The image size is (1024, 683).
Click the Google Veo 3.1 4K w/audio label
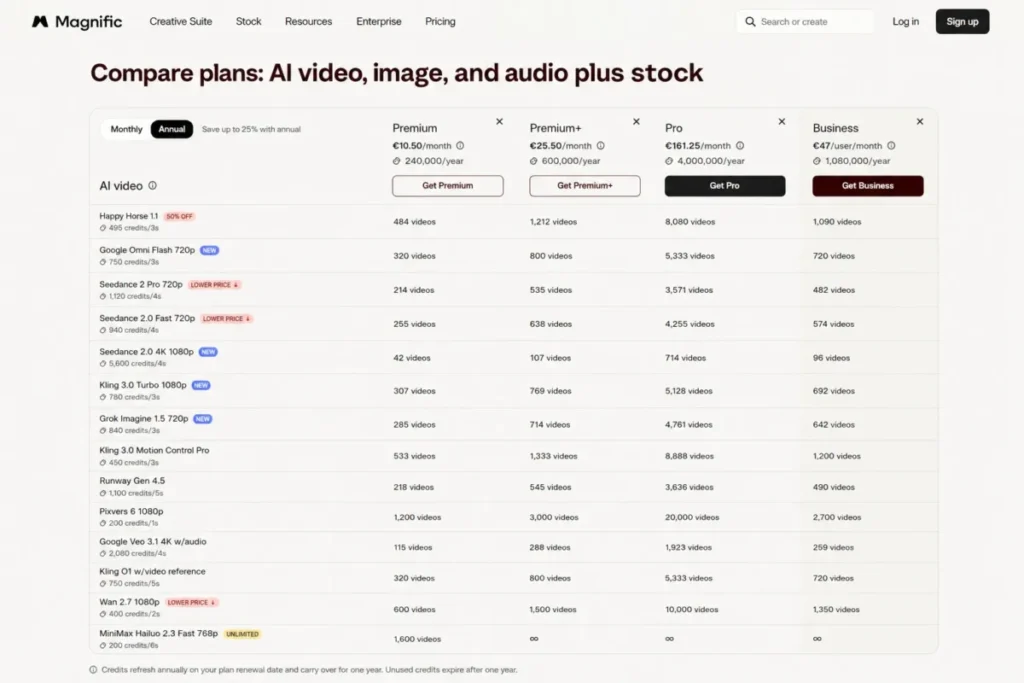[x=153, y=541]
